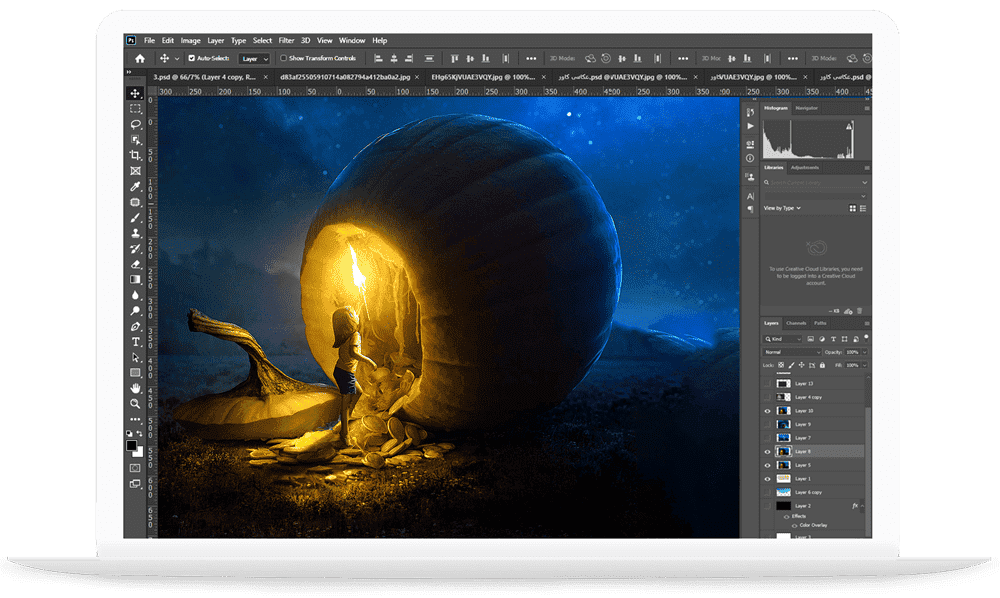Screen dimensions: 1000x598
Task: Click the Libraries trash icon
Action: click(860, 311)
